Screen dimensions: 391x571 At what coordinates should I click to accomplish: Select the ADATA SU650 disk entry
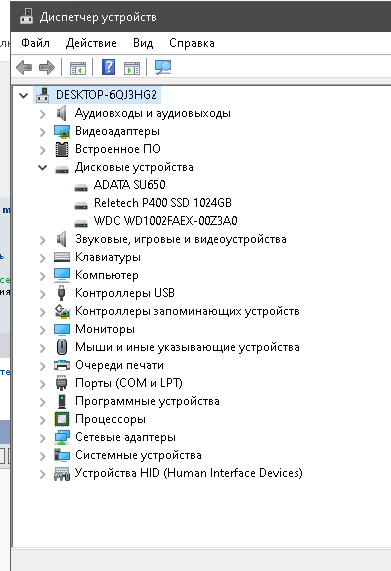[x=130, y=185]
